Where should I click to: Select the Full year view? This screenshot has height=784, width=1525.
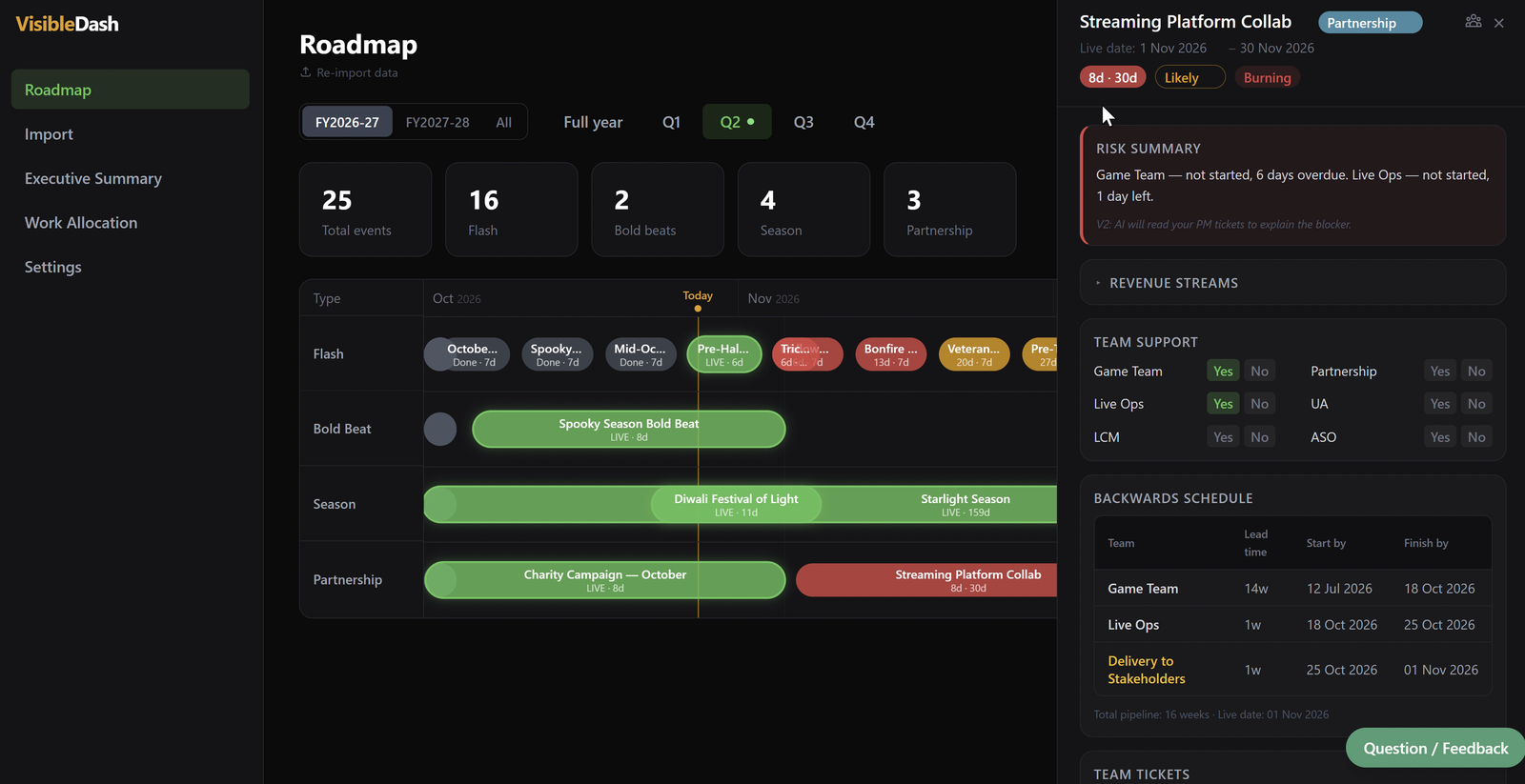pos(593,122)
